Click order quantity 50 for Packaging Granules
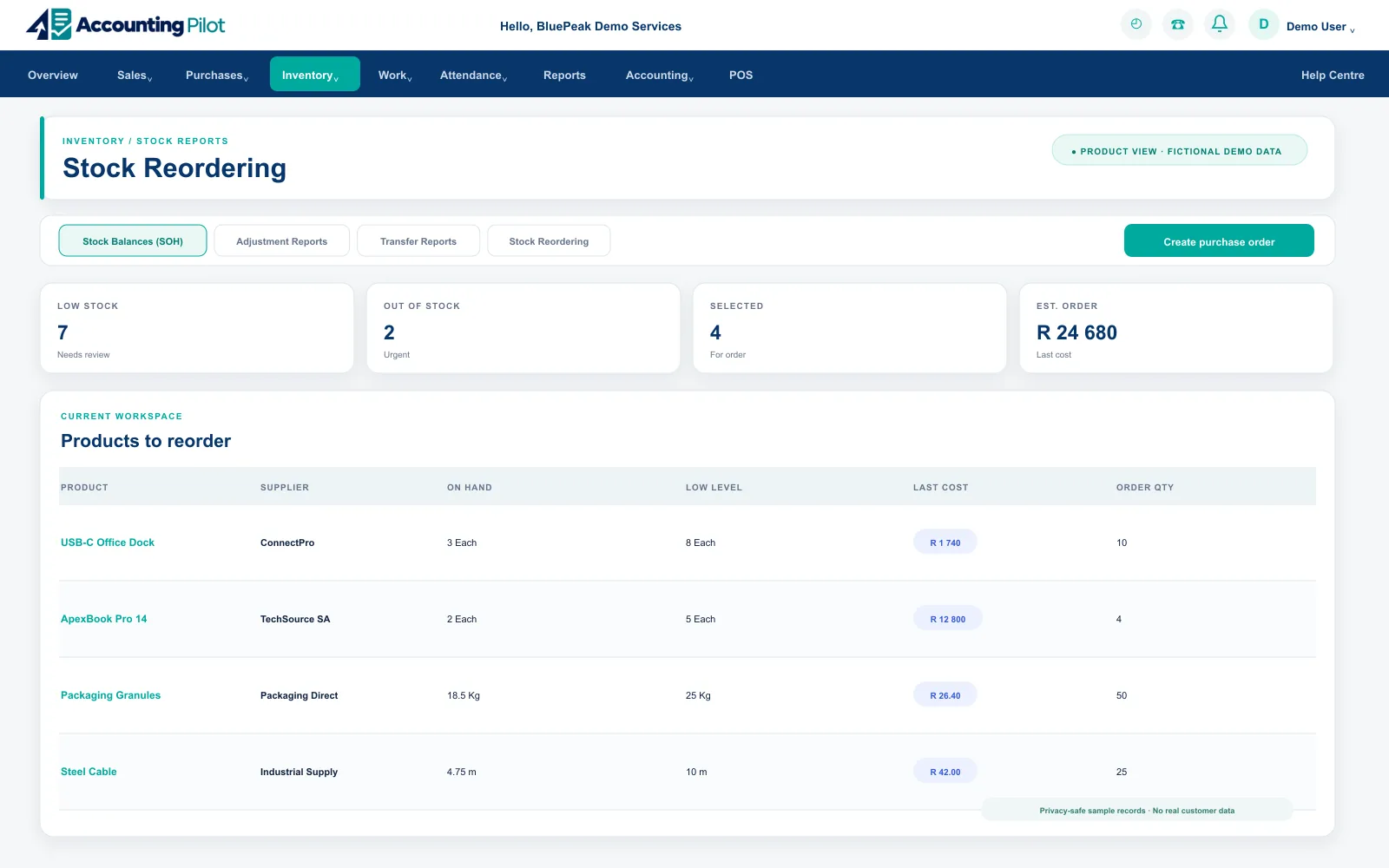Screen dimensions: 1389x868 (x=1122, y=695)
